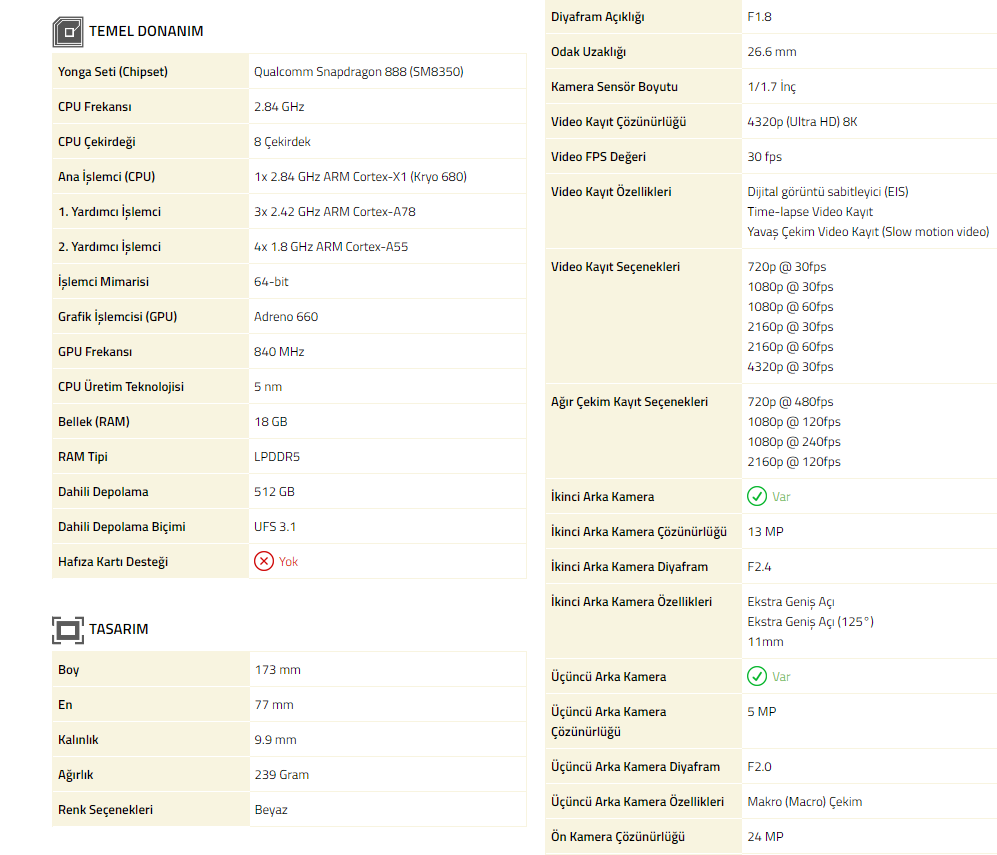This screenshot has height=855, width=997.
Task: Click the Qualcomm Snapdragon 888 chipset value
Action: [358, 72]
